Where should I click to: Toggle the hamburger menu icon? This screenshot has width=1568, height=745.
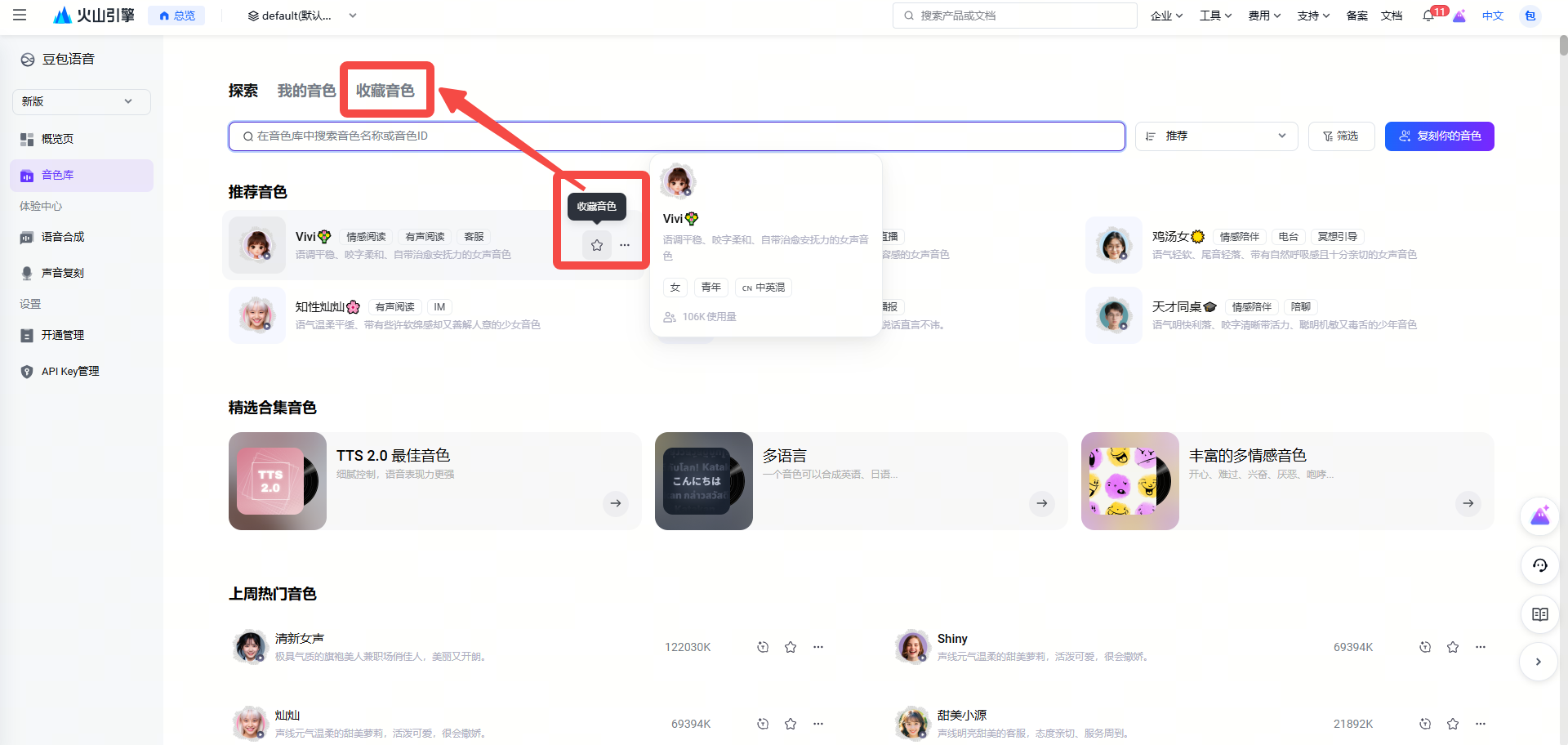(20, 15)
